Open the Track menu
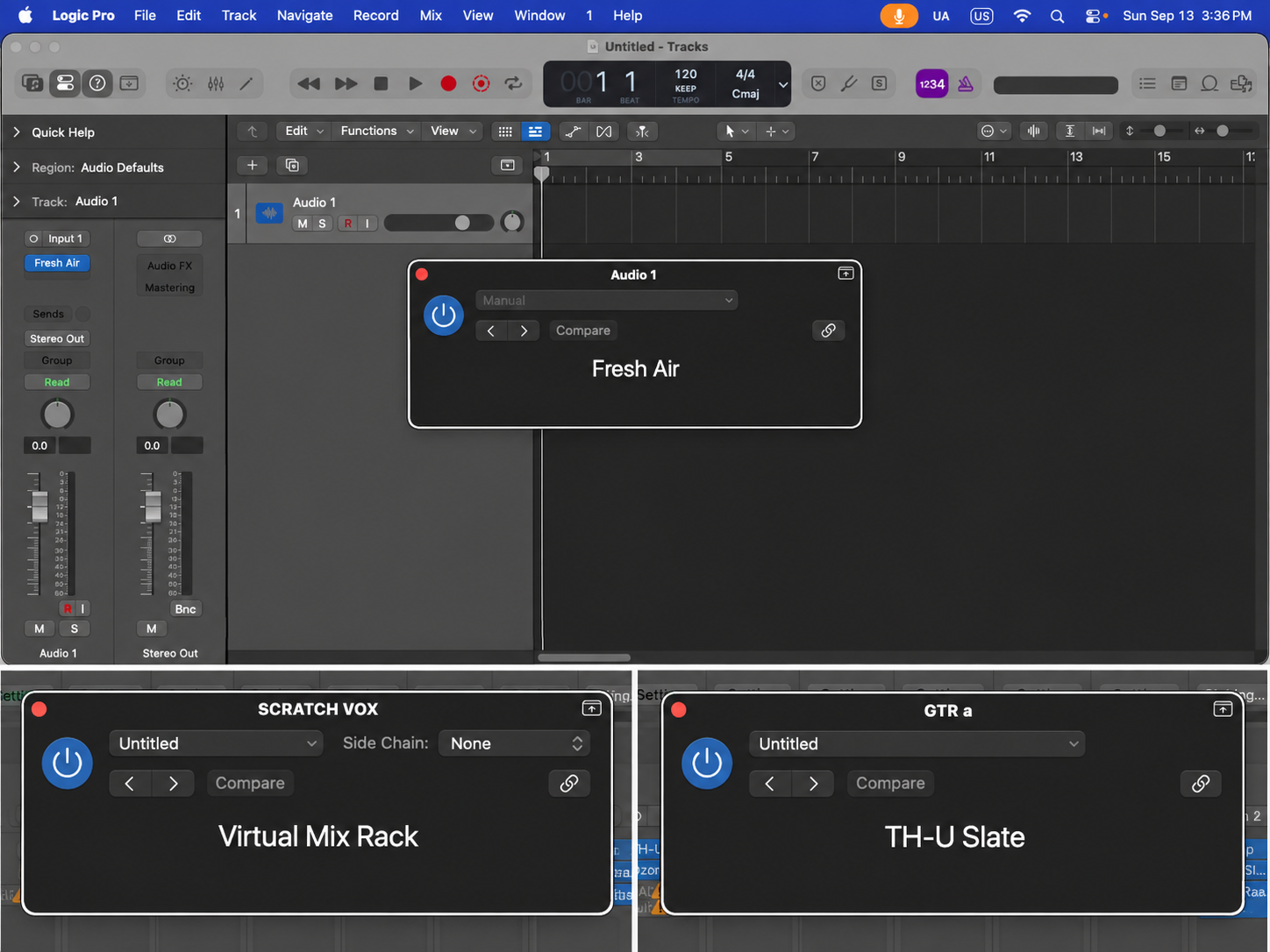This screenshot has height=952, width=1270. pyautogui.click(x=239, y=15)
